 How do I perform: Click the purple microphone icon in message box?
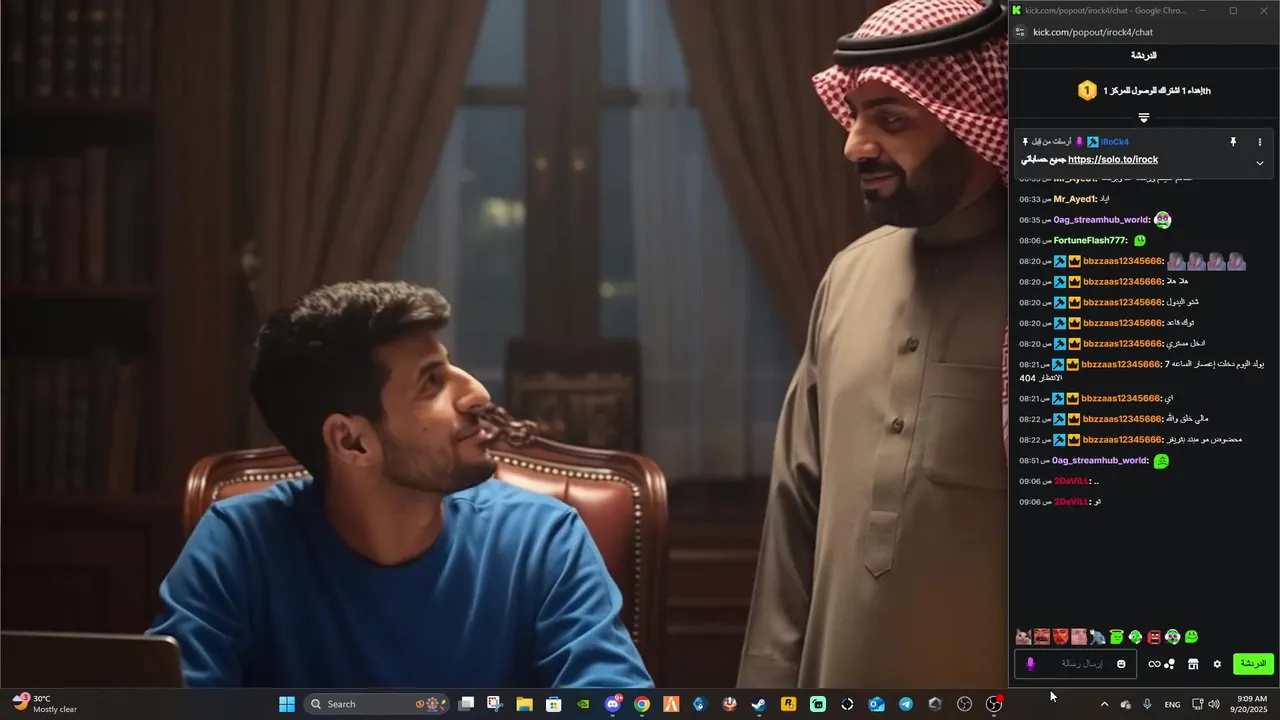(x=1030, y=664)
